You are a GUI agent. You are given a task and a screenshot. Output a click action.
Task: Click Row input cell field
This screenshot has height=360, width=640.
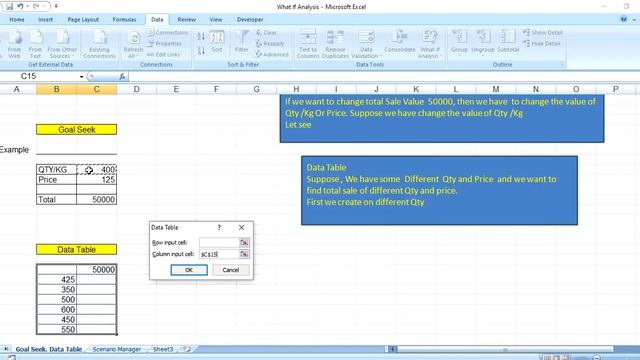219,242
